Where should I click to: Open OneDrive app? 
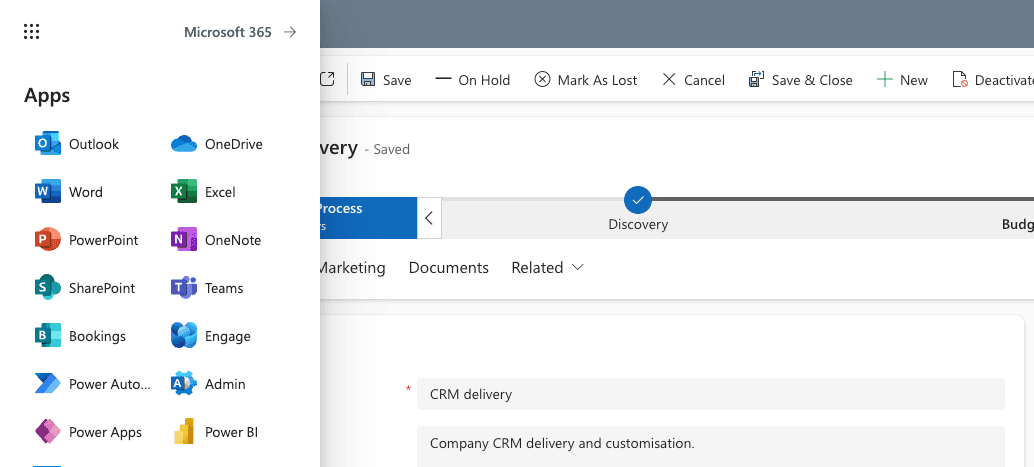click(x=216, y=144)
